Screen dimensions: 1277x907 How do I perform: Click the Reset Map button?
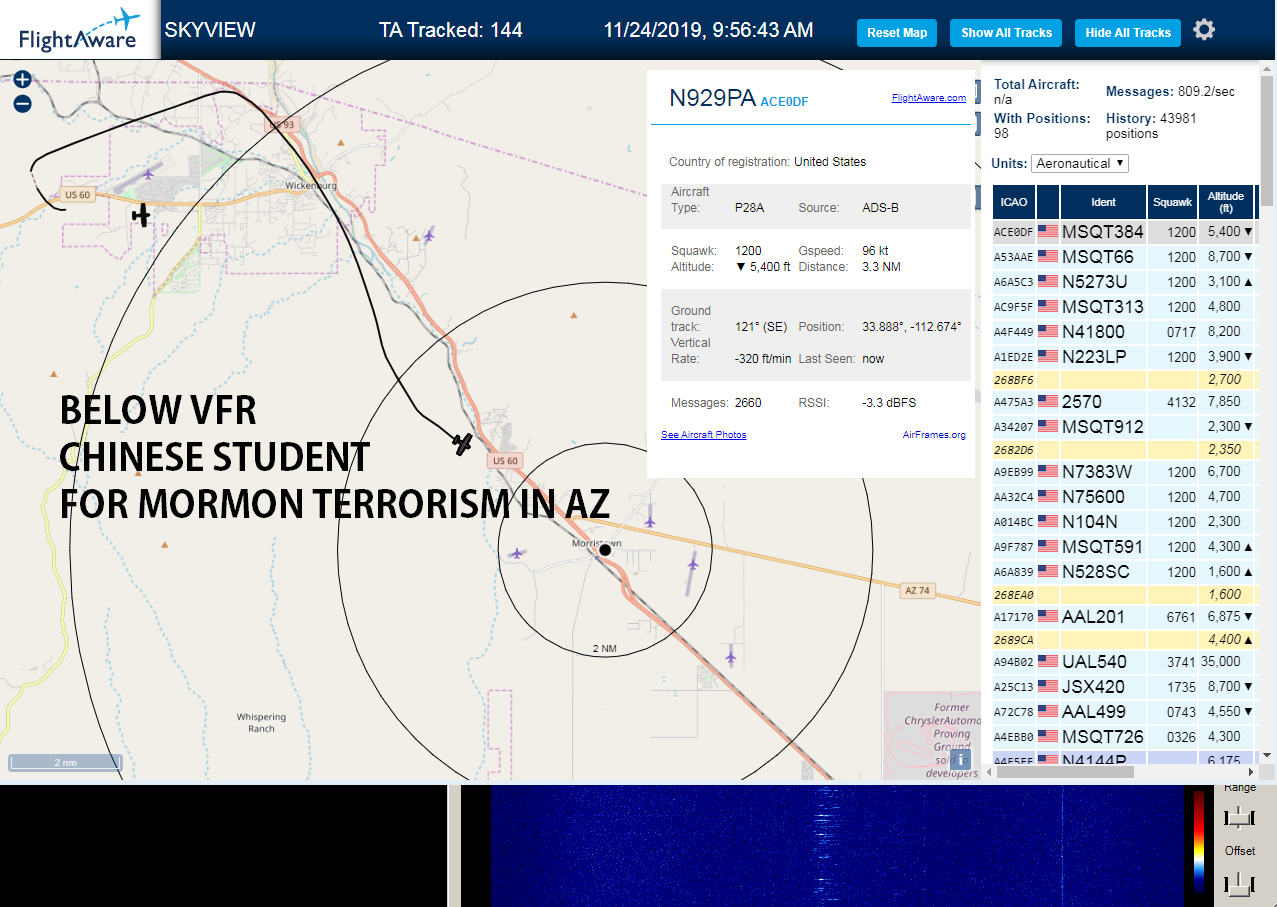(x=897, y=33)
